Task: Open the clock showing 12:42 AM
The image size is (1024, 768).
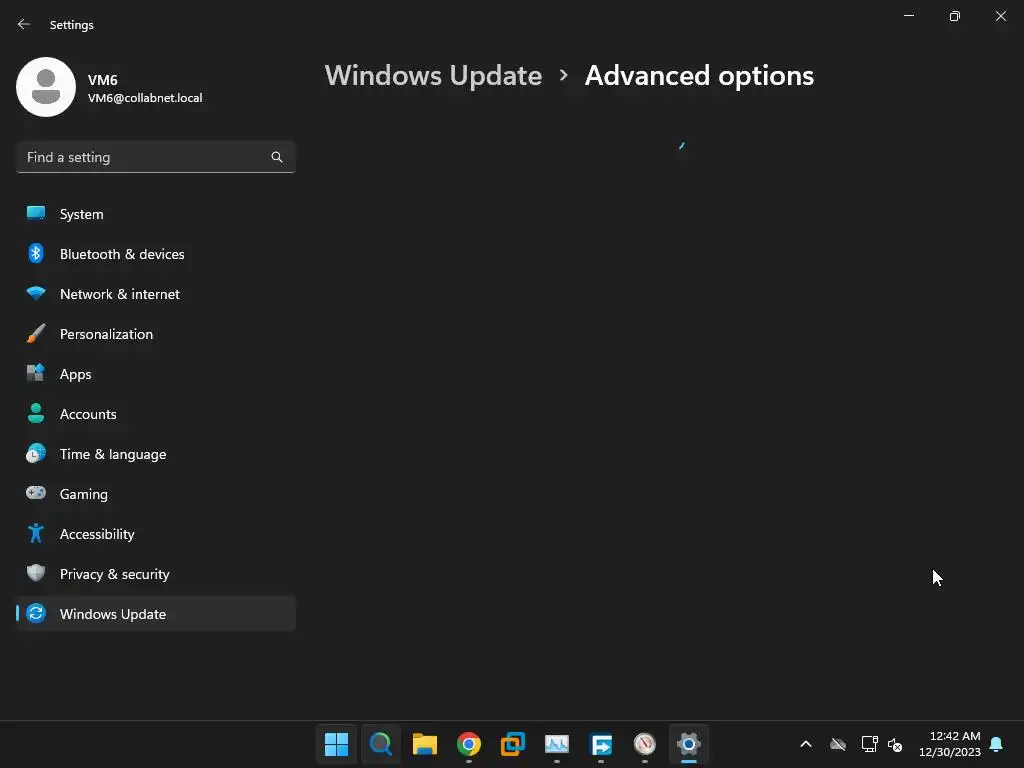Action: 950,744
